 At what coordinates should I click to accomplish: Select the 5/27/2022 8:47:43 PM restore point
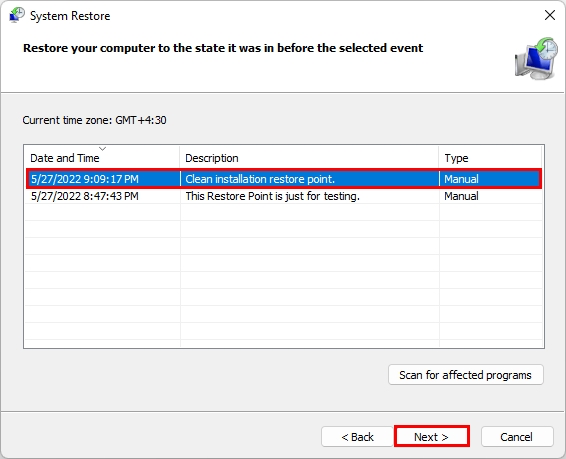coord(284,196)
